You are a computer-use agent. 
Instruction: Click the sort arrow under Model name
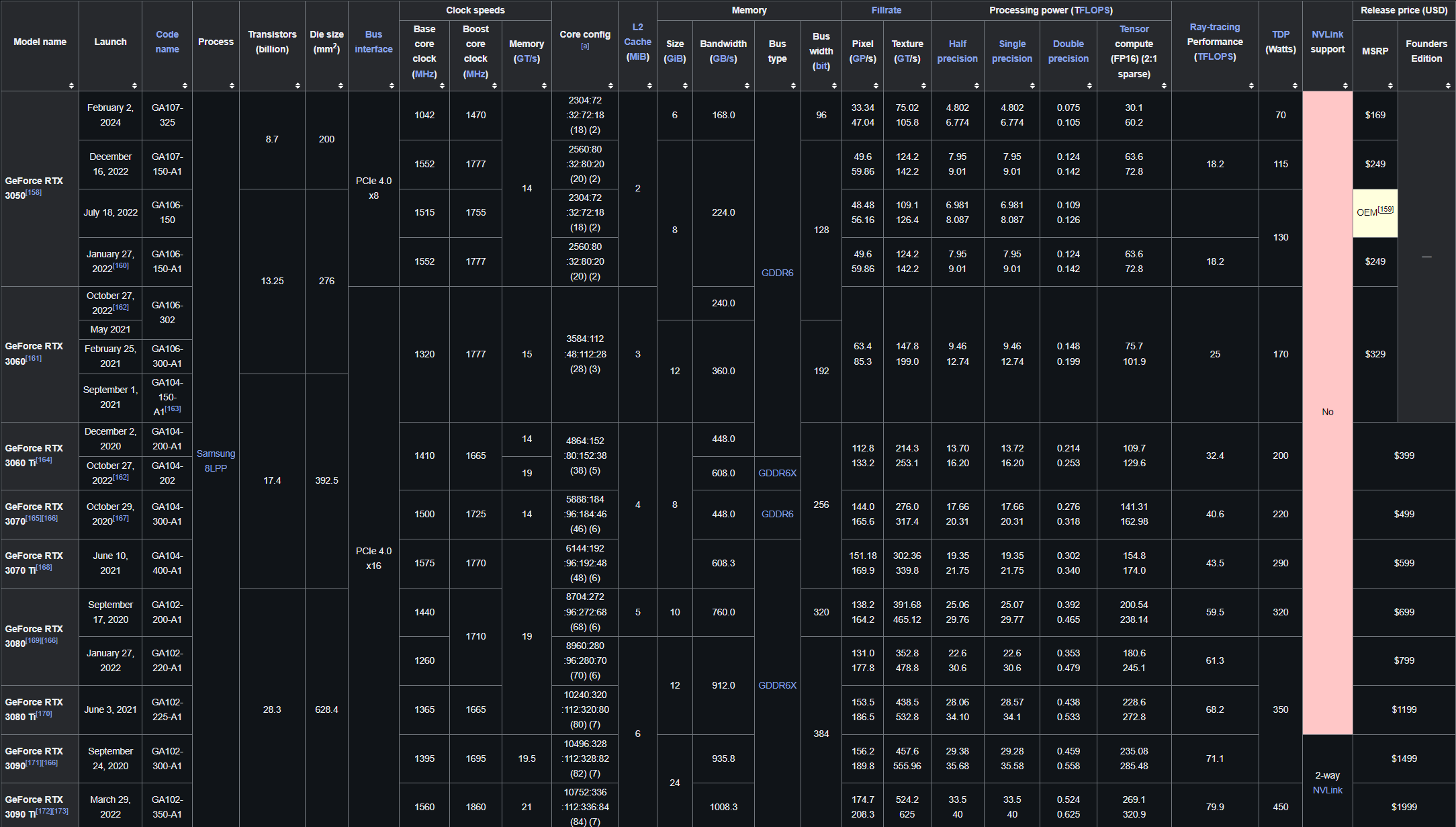click(71, 86)
